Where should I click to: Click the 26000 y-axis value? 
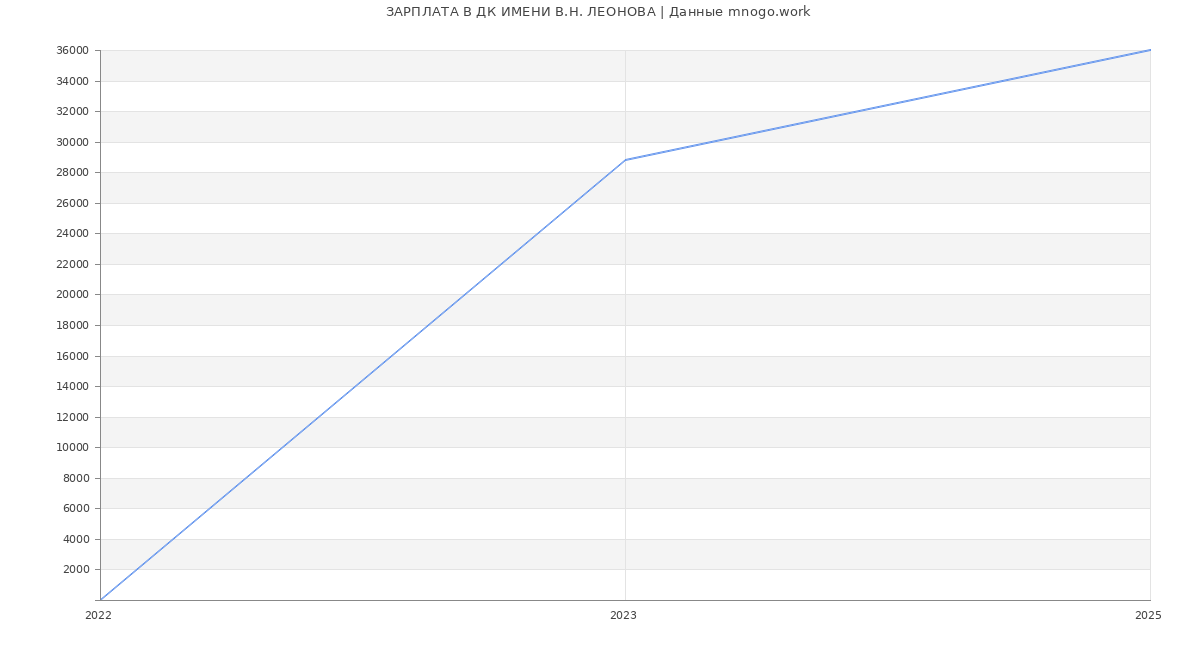tap(73, 203)
